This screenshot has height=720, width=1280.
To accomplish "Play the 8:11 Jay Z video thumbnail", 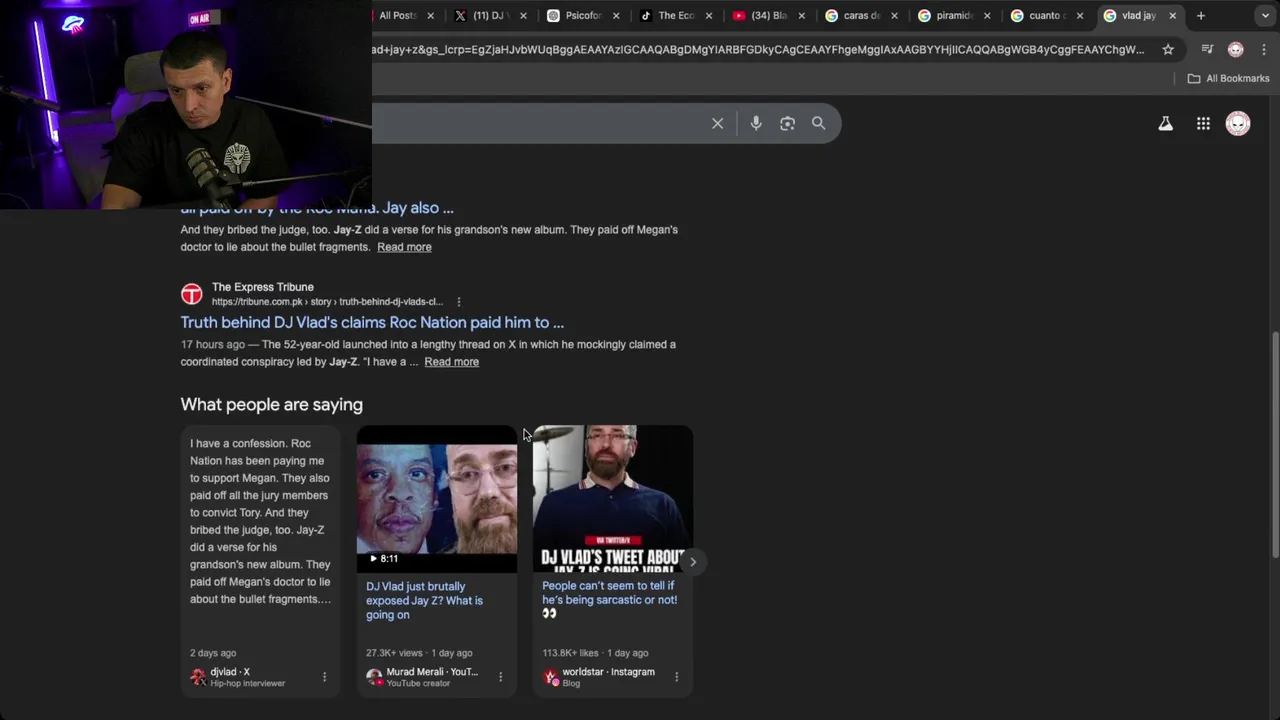I will tap(437, 499).
